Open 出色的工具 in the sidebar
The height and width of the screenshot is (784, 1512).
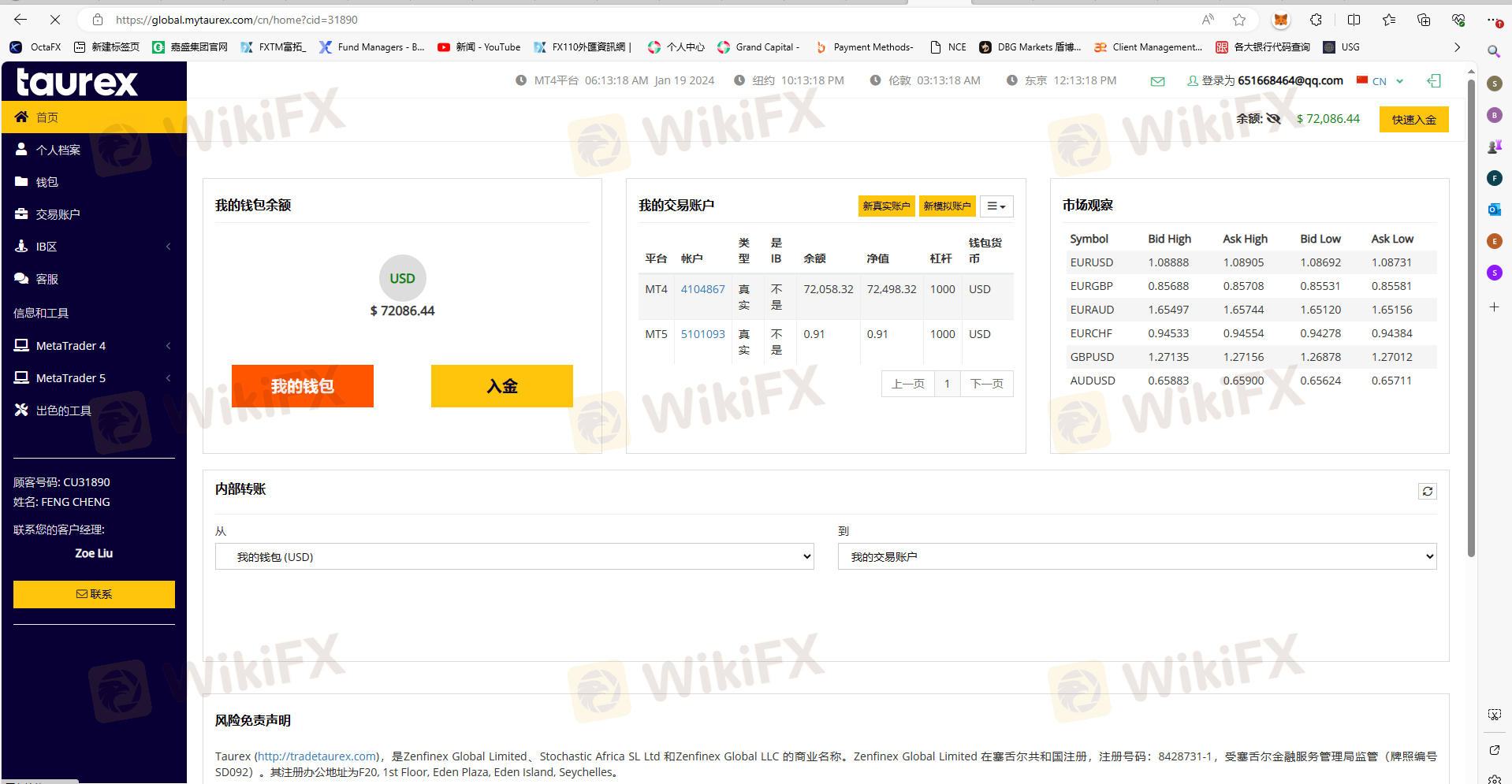(94, 411)
